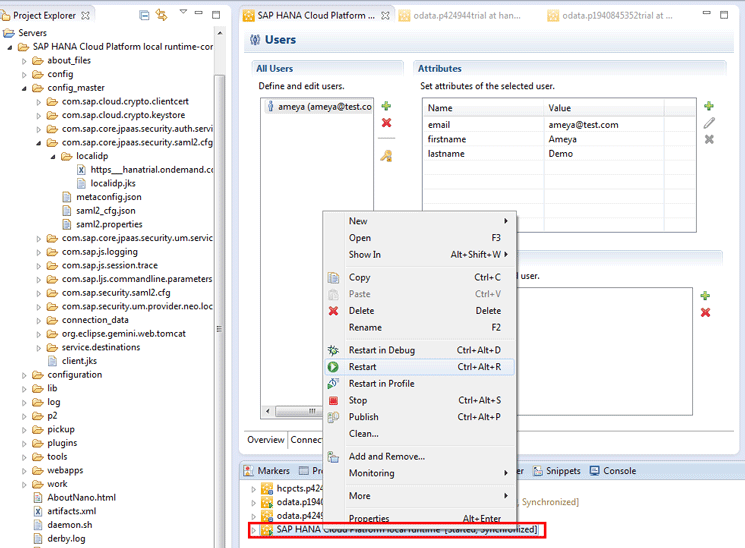
Task: Click the grey X to remove an attribute
Action: click(x=709, y=139)
